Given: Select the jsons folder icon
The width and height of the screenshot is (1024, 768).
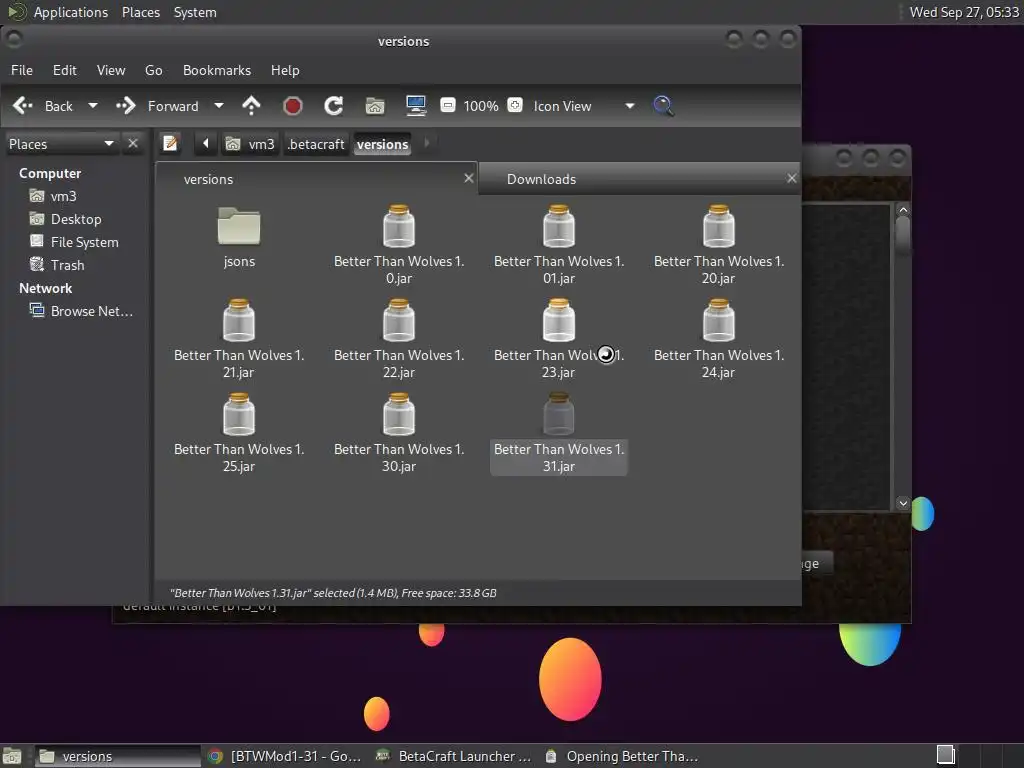Looking at the screenshot, I should click(239, 226).
